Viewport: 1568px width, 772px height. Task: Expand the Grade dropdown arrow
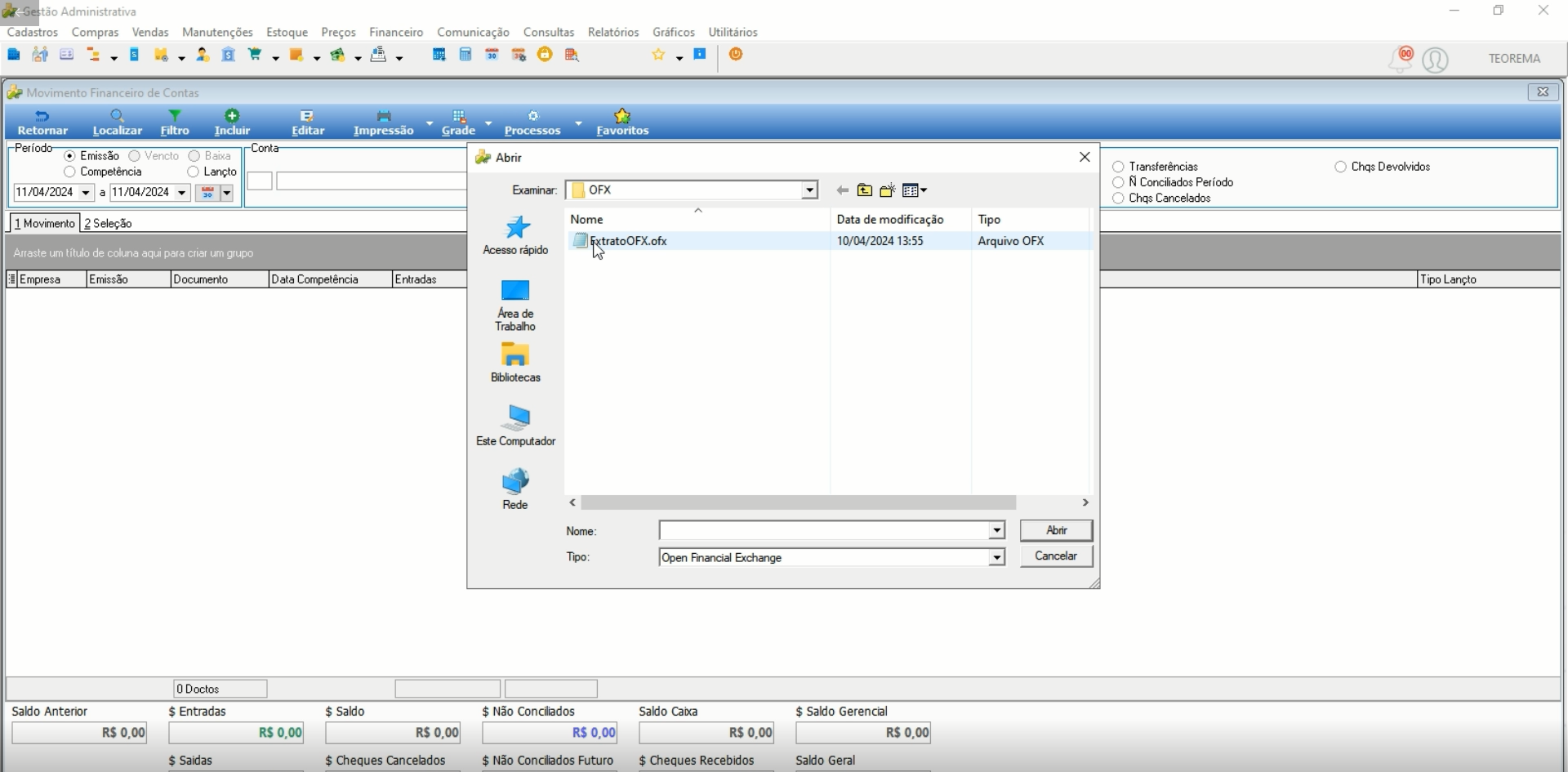[x=488, y=123]
